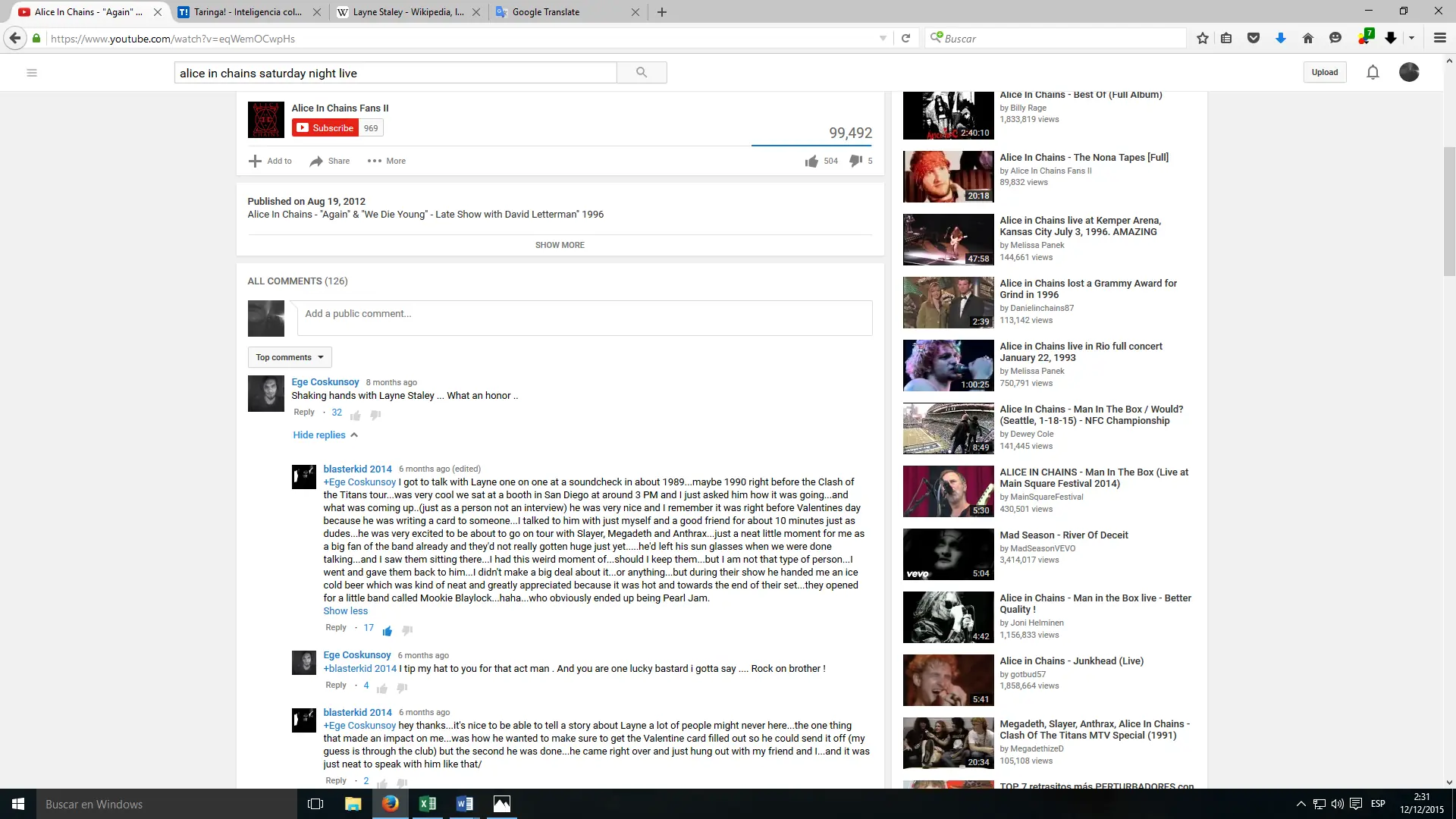
Task: Click the YouTube search magnifier button
Action: click(642, 73)
